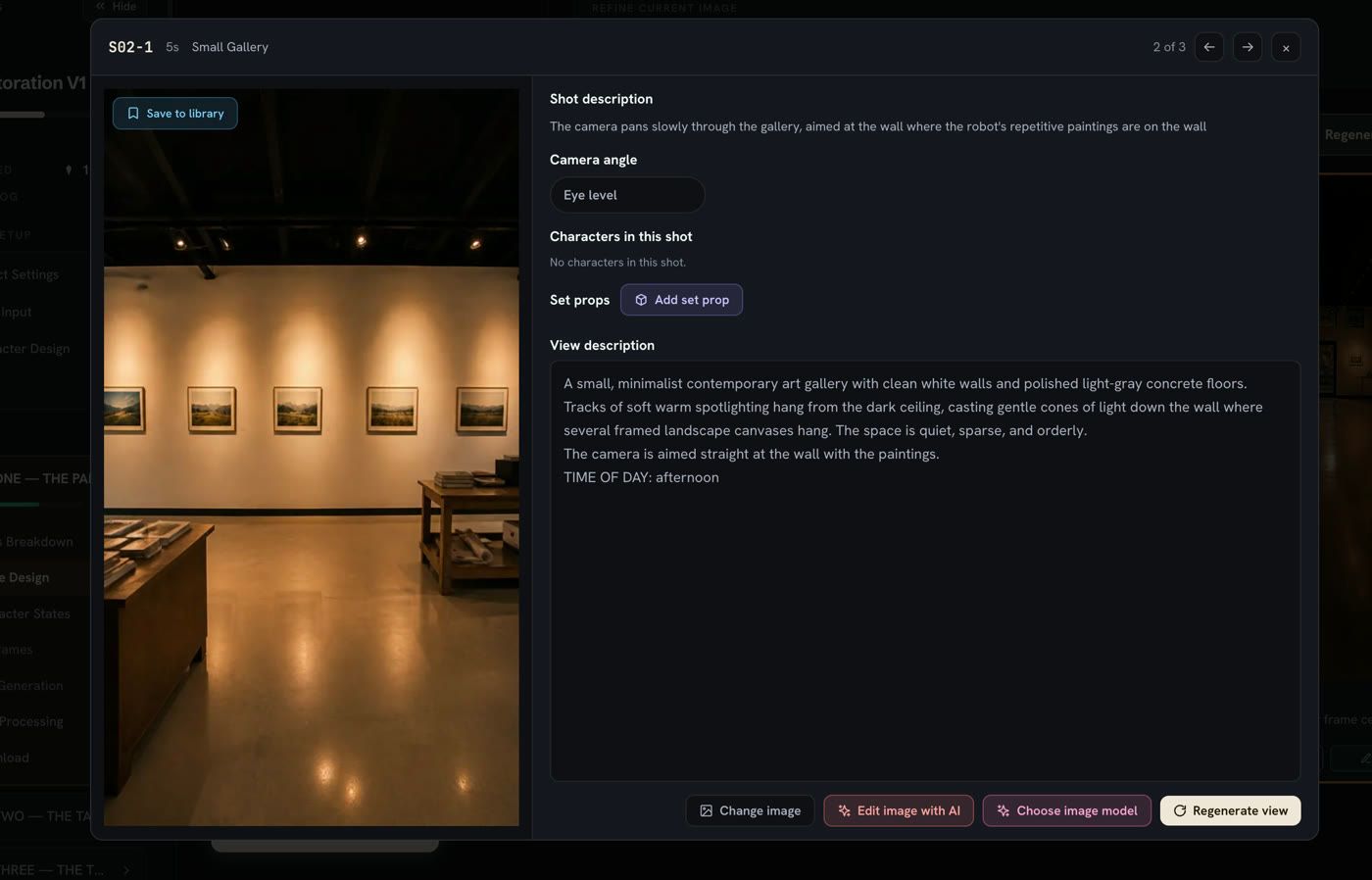Open Character Design in background sidebar
1372x880 pixels.
click(x=35, y=349)
